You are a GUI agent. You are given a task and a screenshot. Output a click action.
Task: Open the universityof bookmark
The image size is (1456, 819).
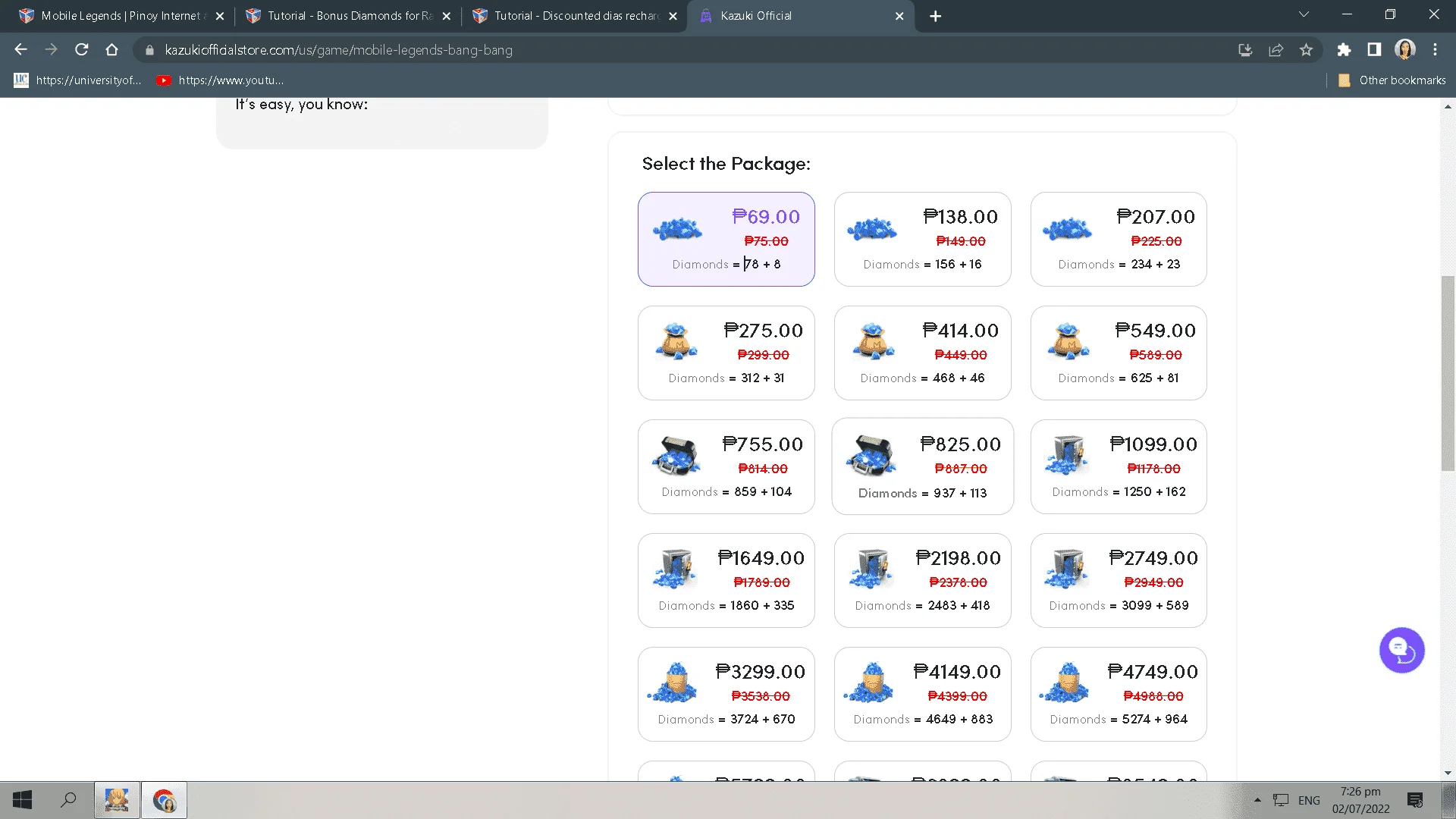click(x=78, y=80)
